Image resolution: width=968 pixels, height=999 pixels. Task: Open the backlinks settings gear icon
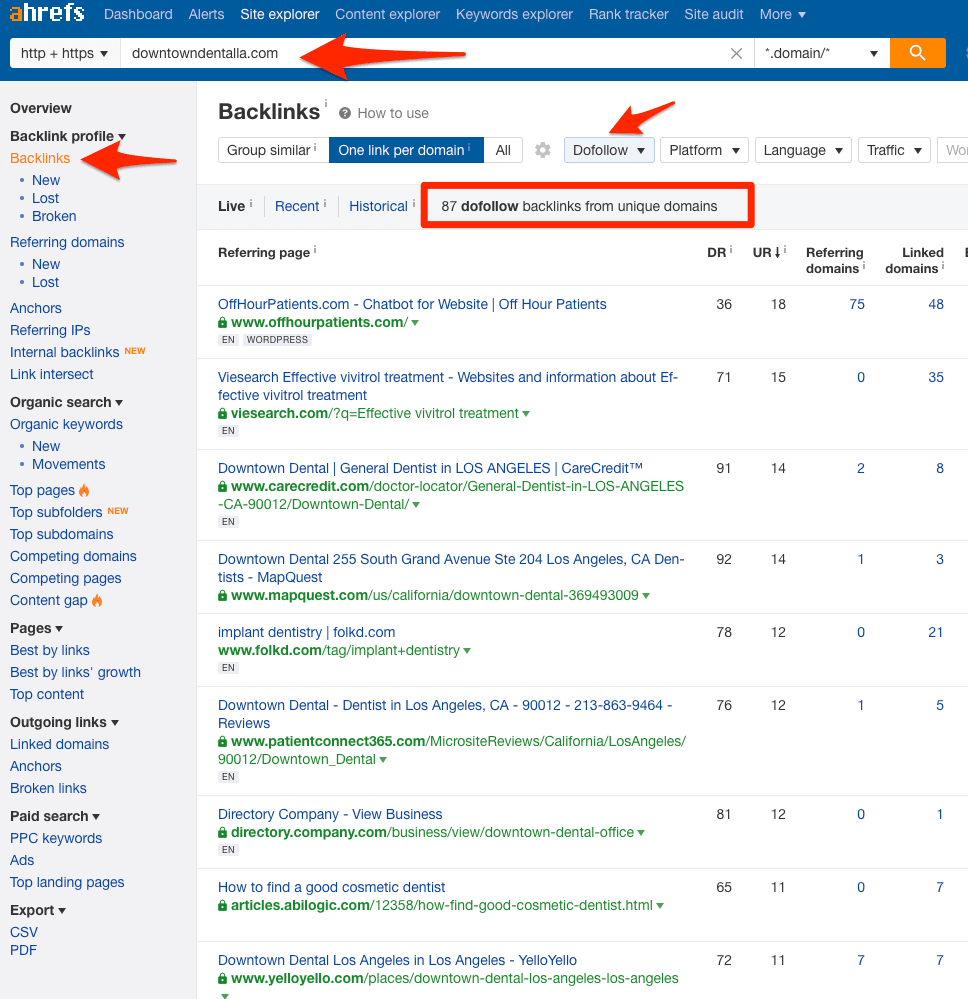(x=542, y=150)
